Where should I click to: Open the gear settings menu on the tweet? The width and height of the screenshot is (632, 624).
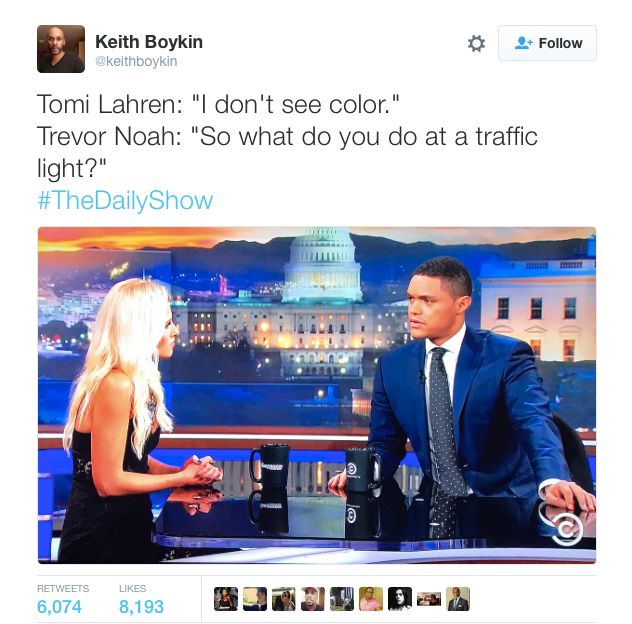(476, 43)
